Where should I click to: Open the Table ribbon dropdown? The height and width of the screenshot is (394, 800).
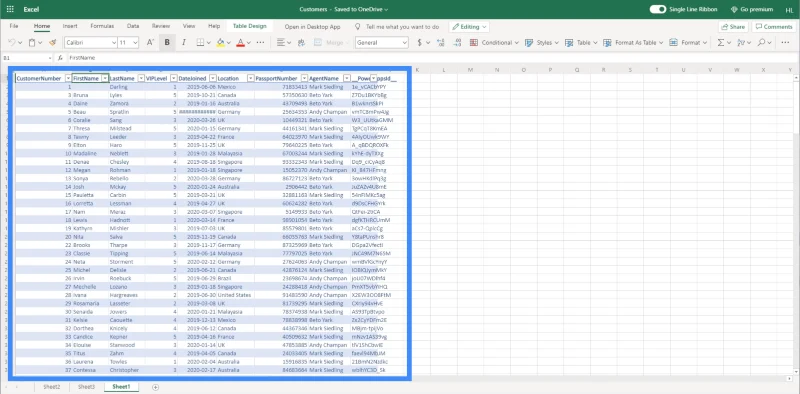581,43
